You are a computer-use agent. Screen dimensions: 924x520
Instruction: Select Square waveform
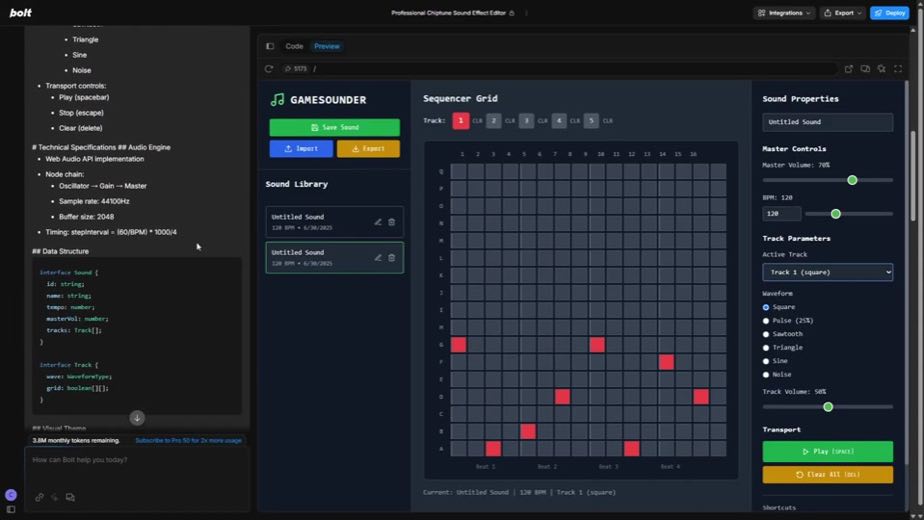click(x=766, y=307)
